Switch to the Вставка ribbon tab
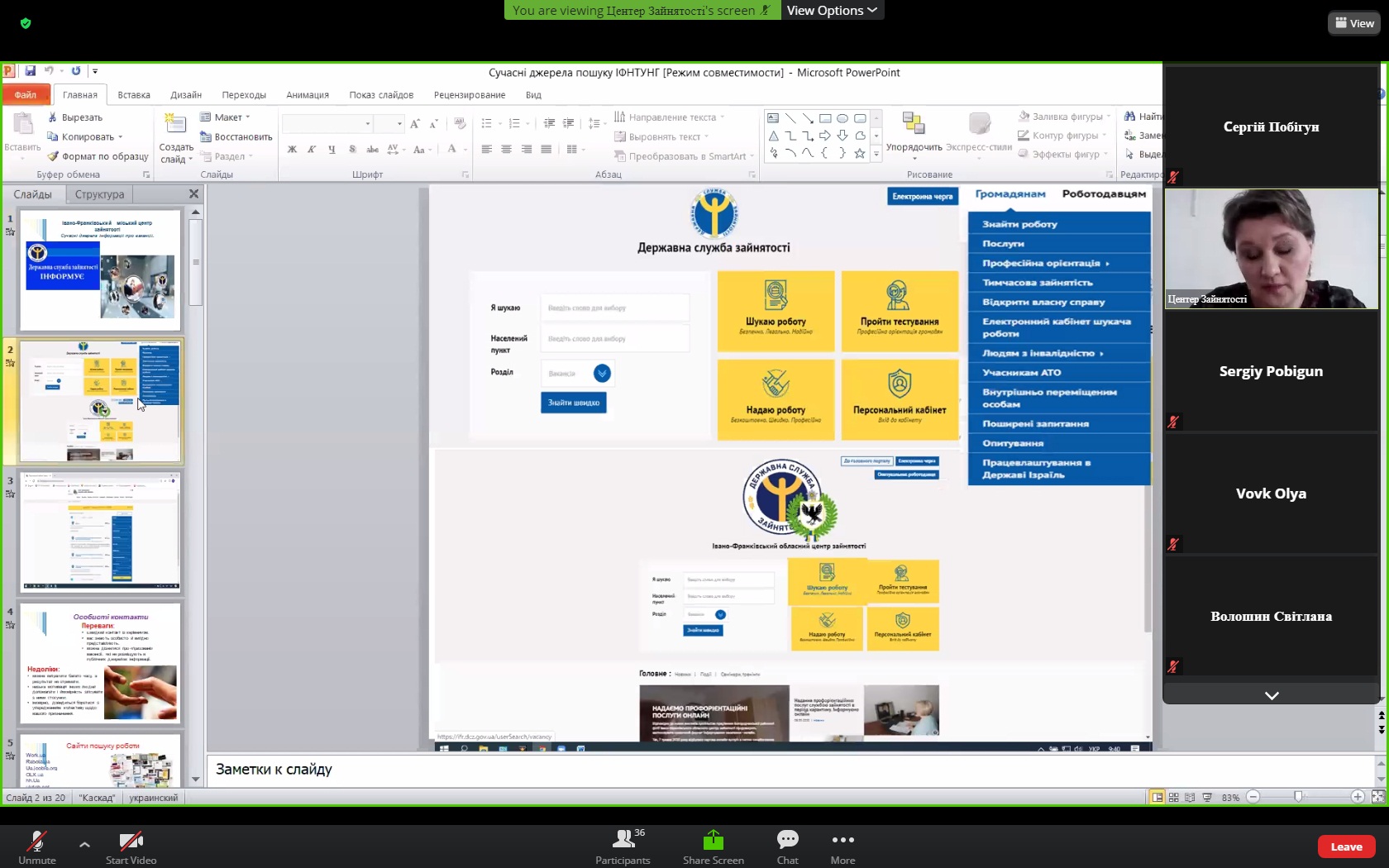 pos(134,95)
